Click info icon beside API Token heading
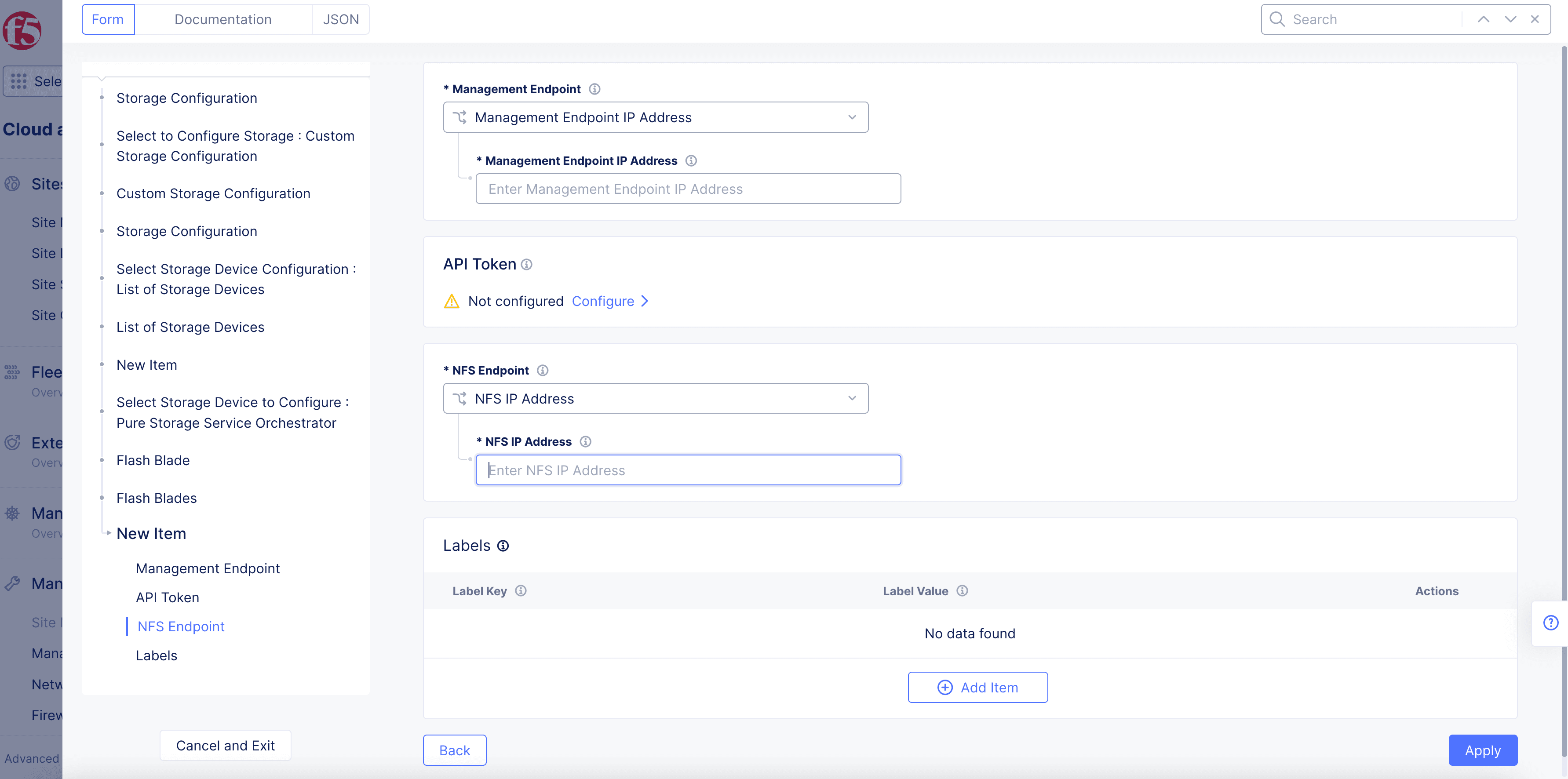This screenshot has width=1568, height=779. [x=526, y=265]
